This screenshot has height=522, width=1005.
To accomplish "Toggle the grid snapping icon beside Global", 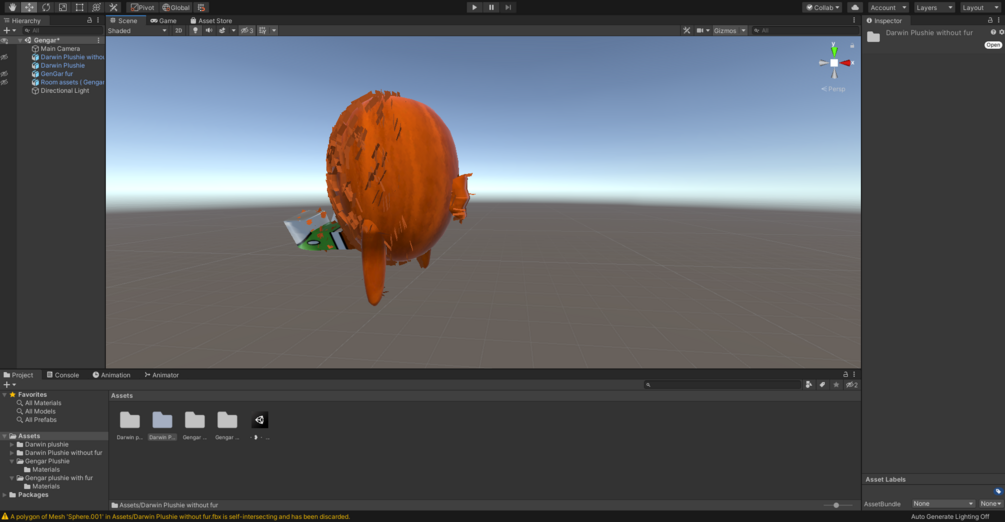I will (201, 7).
